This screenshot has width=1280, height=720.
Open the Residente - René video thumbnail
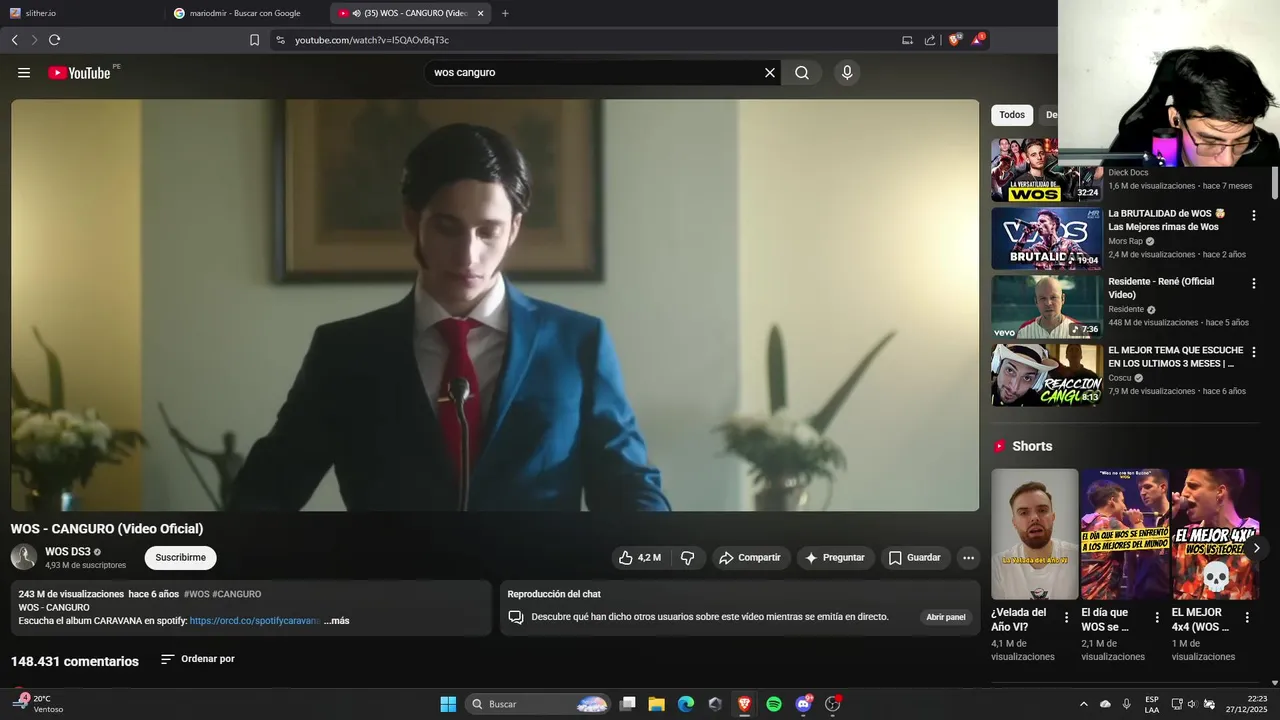pyautogui.click(x=1047, y=306)
